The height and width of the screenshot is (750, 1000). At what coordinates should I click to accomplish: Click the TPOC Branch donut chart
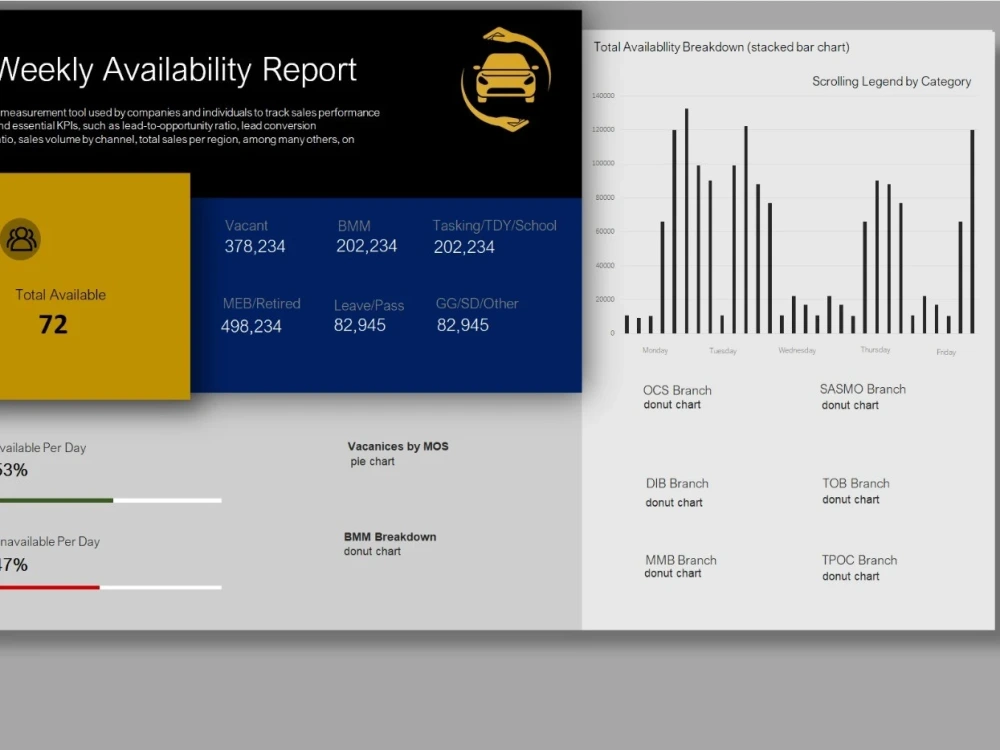pos(858,568)
